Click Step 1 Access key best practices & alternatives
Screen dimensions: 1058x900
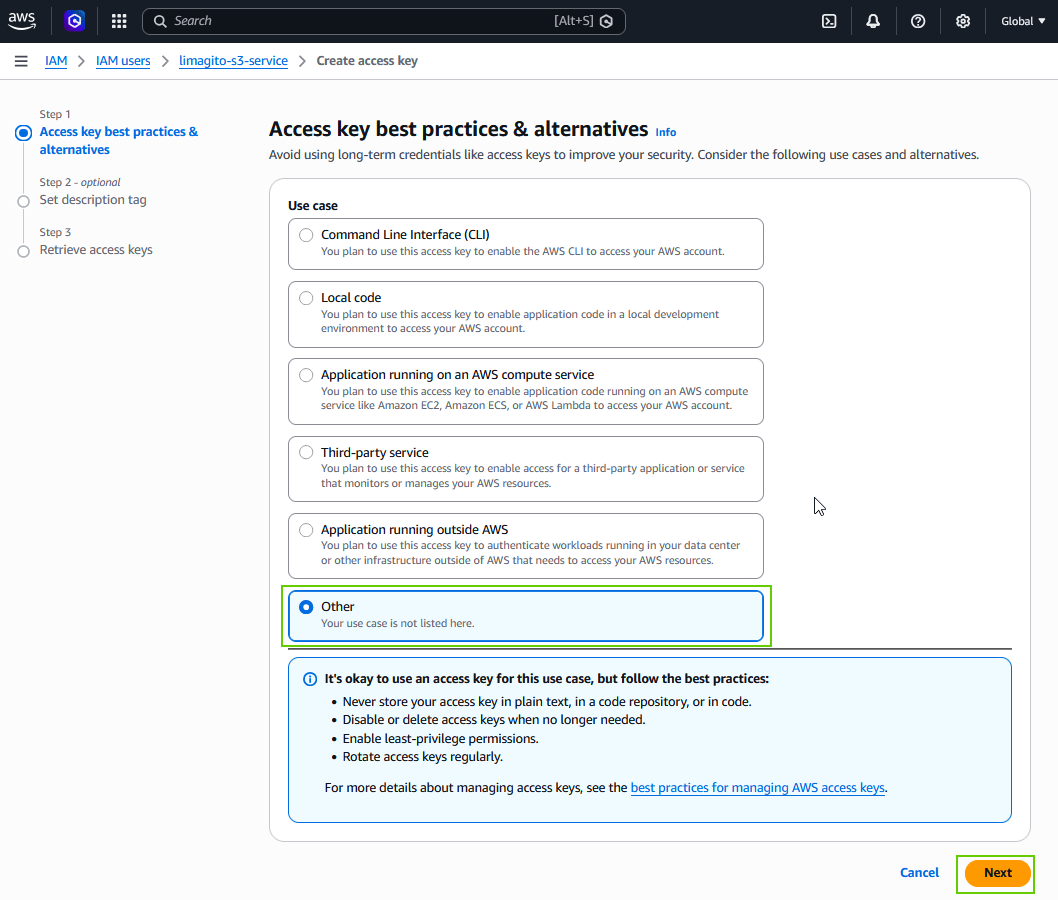coord(119,140)
